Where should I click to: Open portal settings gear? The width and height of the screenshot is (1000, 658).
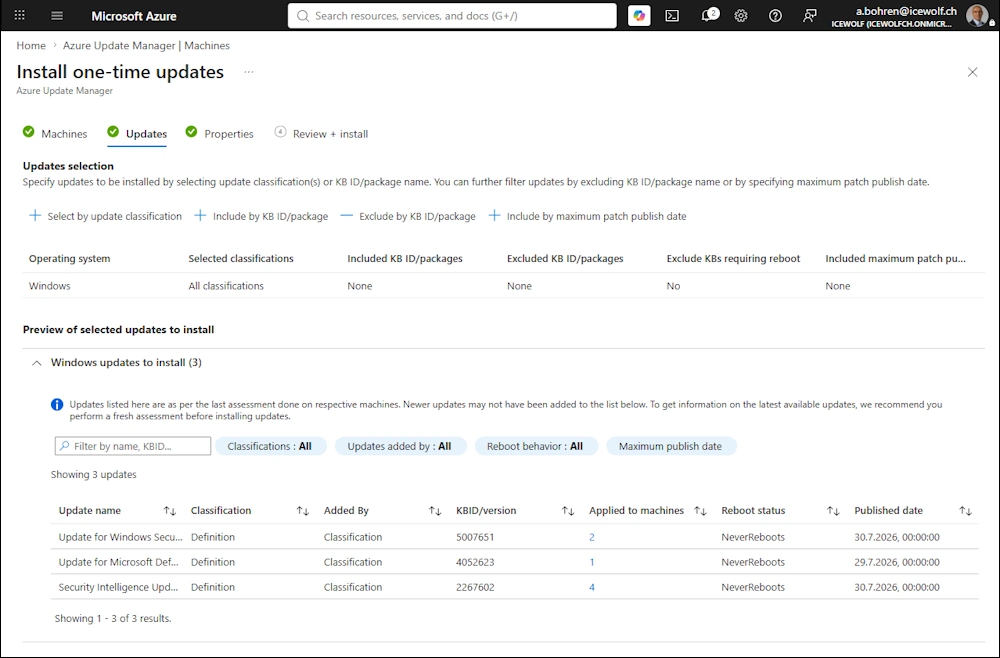[740, 16]
